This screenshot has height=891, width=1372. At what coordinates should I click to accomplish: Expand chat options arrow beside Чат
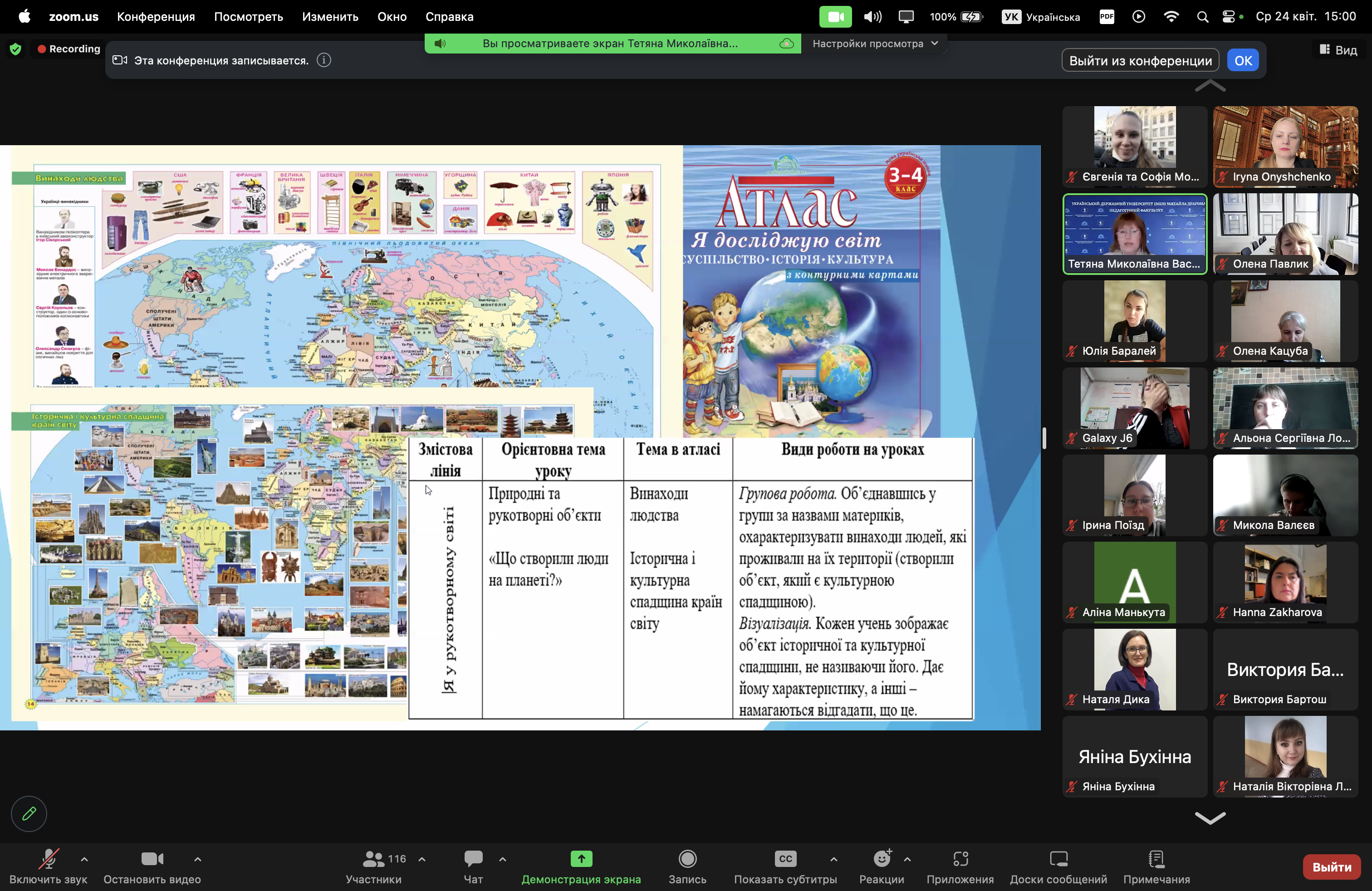point(503,859)
